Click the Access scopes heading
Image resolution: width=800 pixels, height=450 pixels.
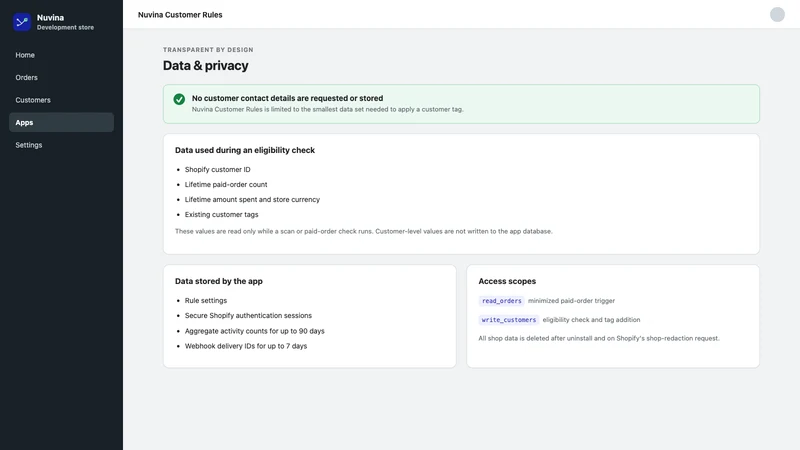[507, 281]
